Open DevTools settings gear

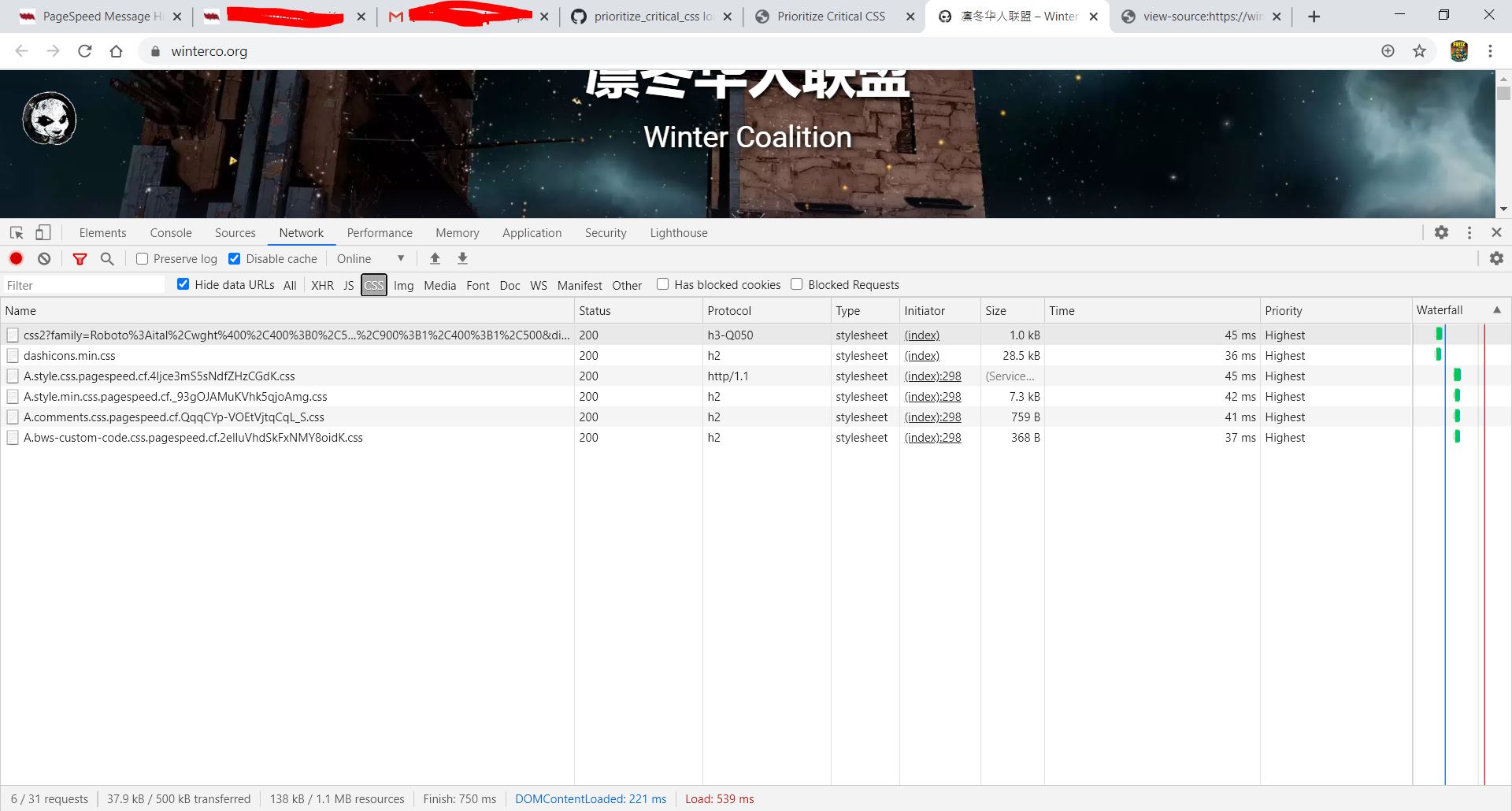pyautogui.click(x=1441, y=232)
